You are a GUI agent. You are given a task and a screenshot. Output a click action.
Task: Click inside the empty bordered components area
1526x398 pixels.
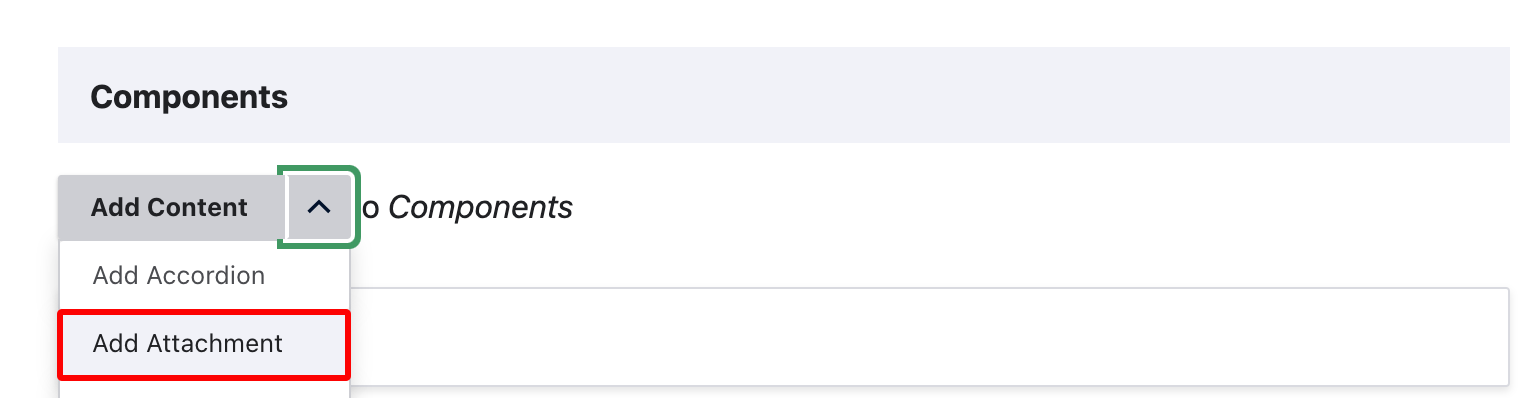928,337
